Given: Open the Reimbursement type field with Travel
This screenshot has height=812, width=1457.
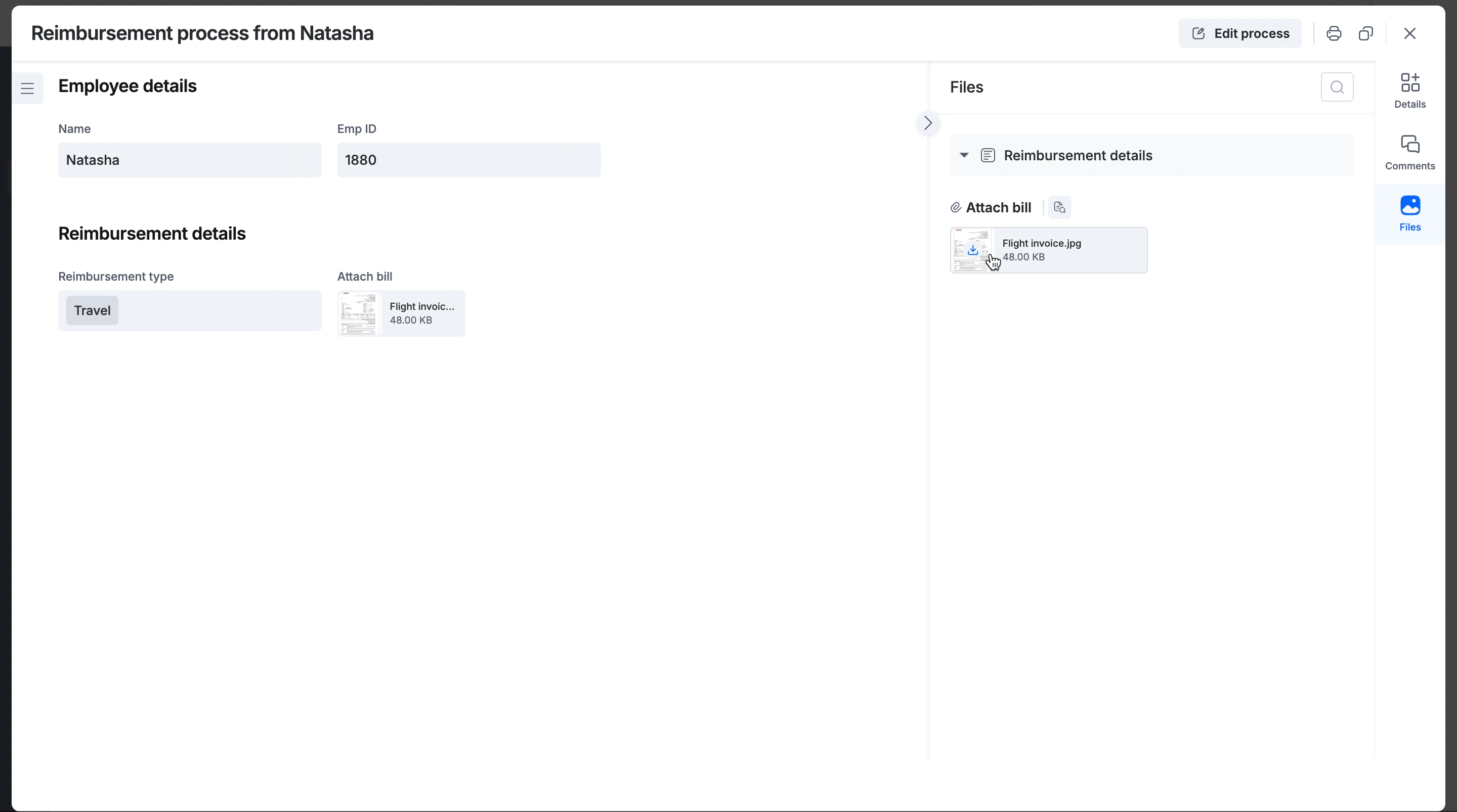Looking at the screenshot, I should [190, 310].
